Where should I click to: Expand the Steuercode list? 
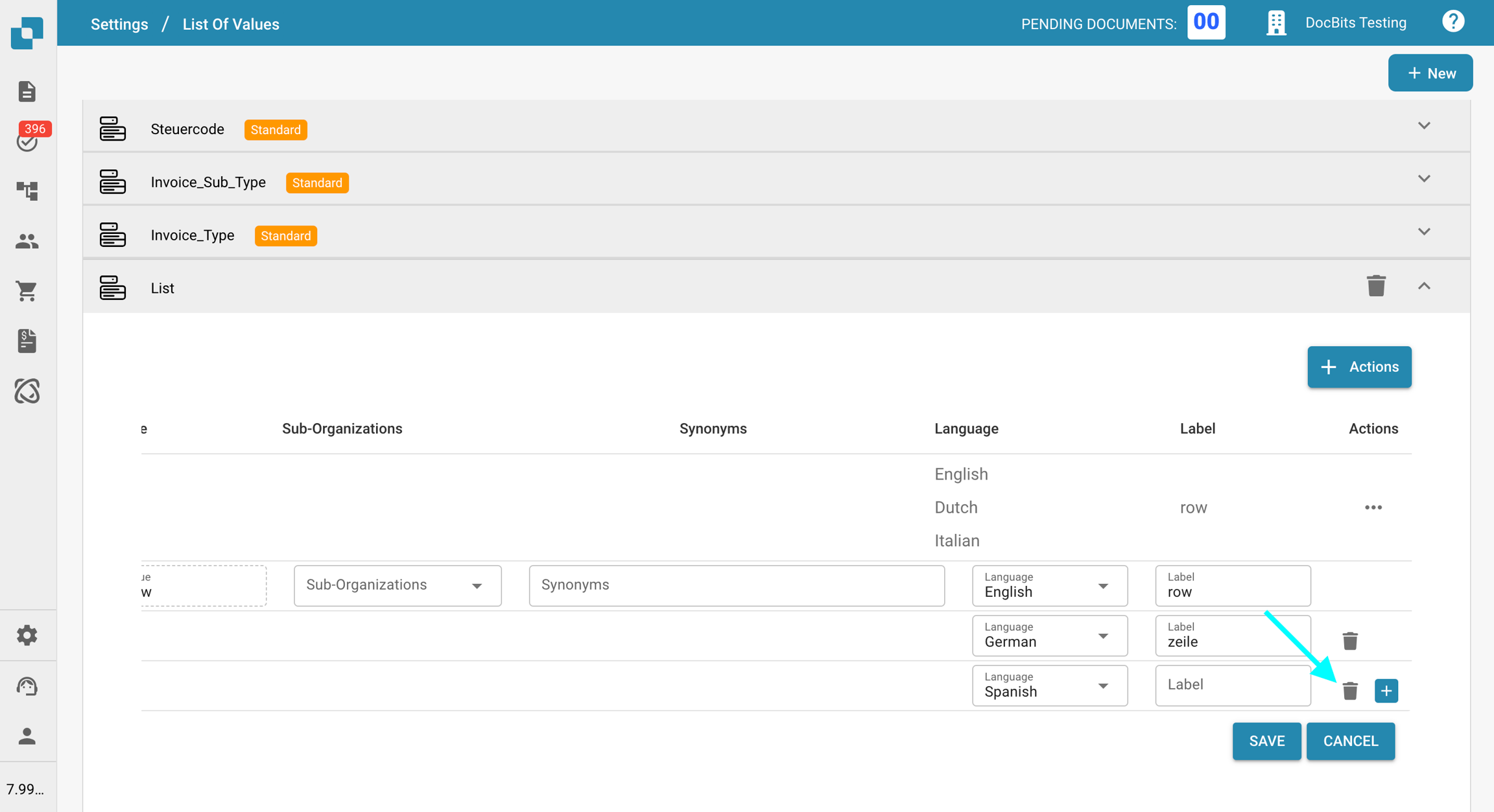click(x=1424, y=126)
